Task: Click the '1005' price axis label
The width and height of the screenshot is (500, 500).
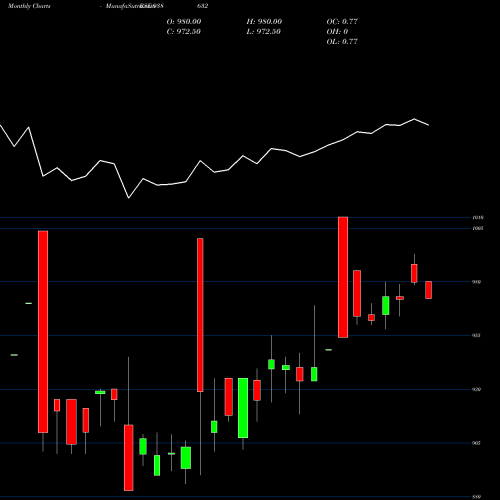Action: (478, 228)
